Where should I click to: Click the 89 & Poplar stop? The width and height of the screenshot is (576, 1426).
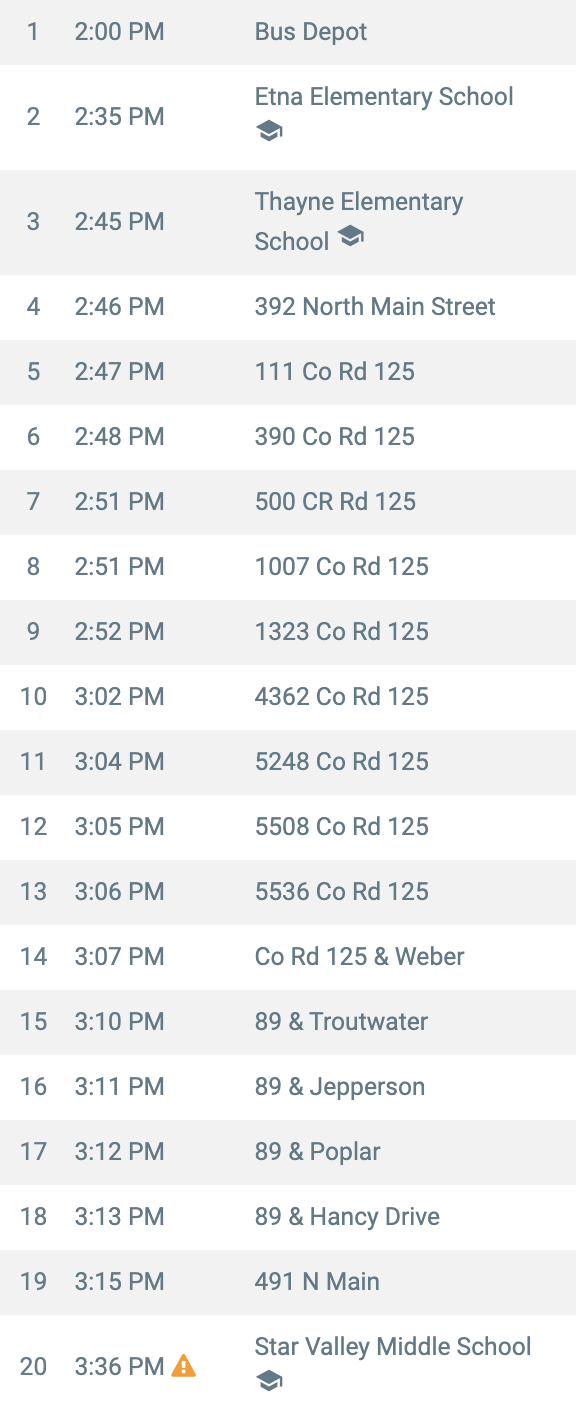[x=288, y=1152]
